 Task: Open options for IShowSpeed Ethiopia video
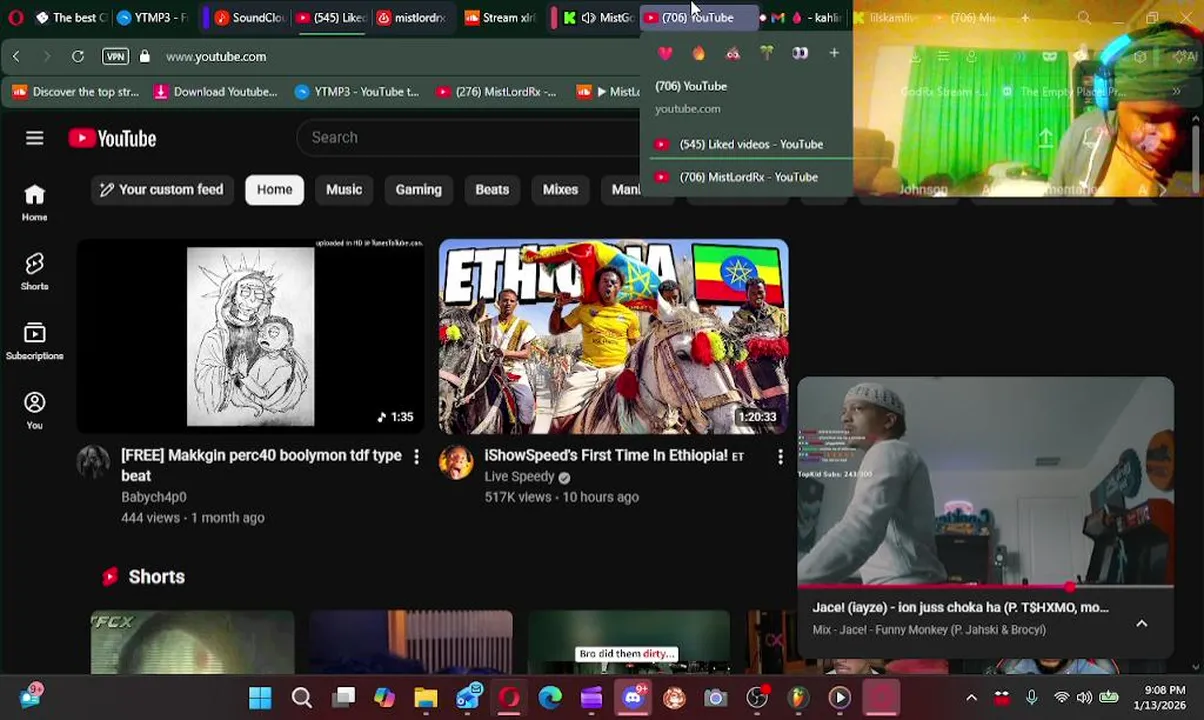click(x=780, y=456)
